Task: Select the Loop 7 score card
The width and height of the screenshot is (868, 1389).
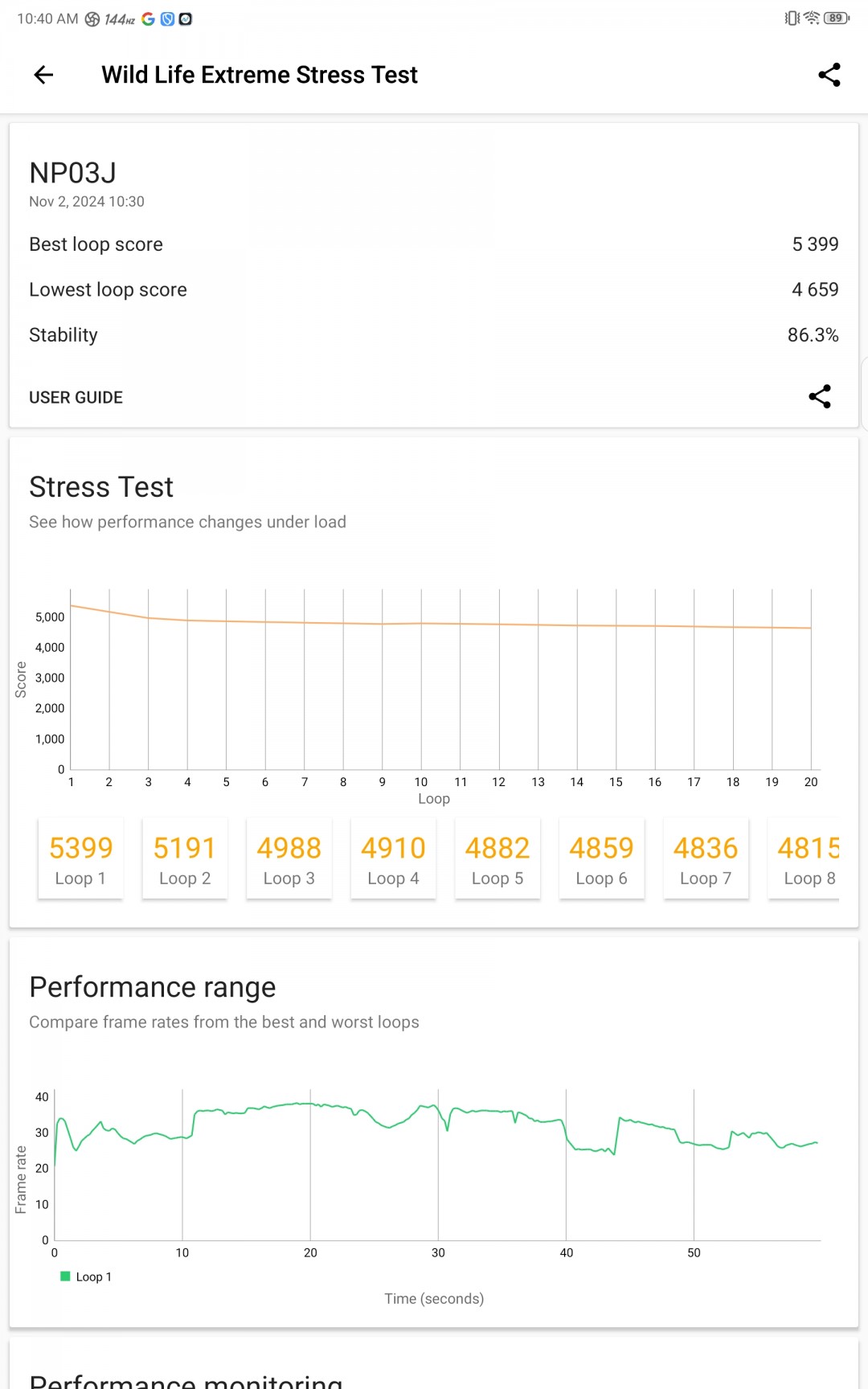Action: [x=706, y=858]
